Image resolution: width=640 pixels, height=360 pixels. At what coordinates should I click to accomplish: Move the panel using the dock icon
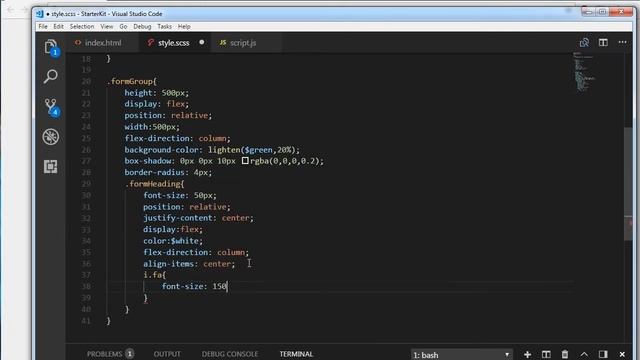click(x=603, y=354)
